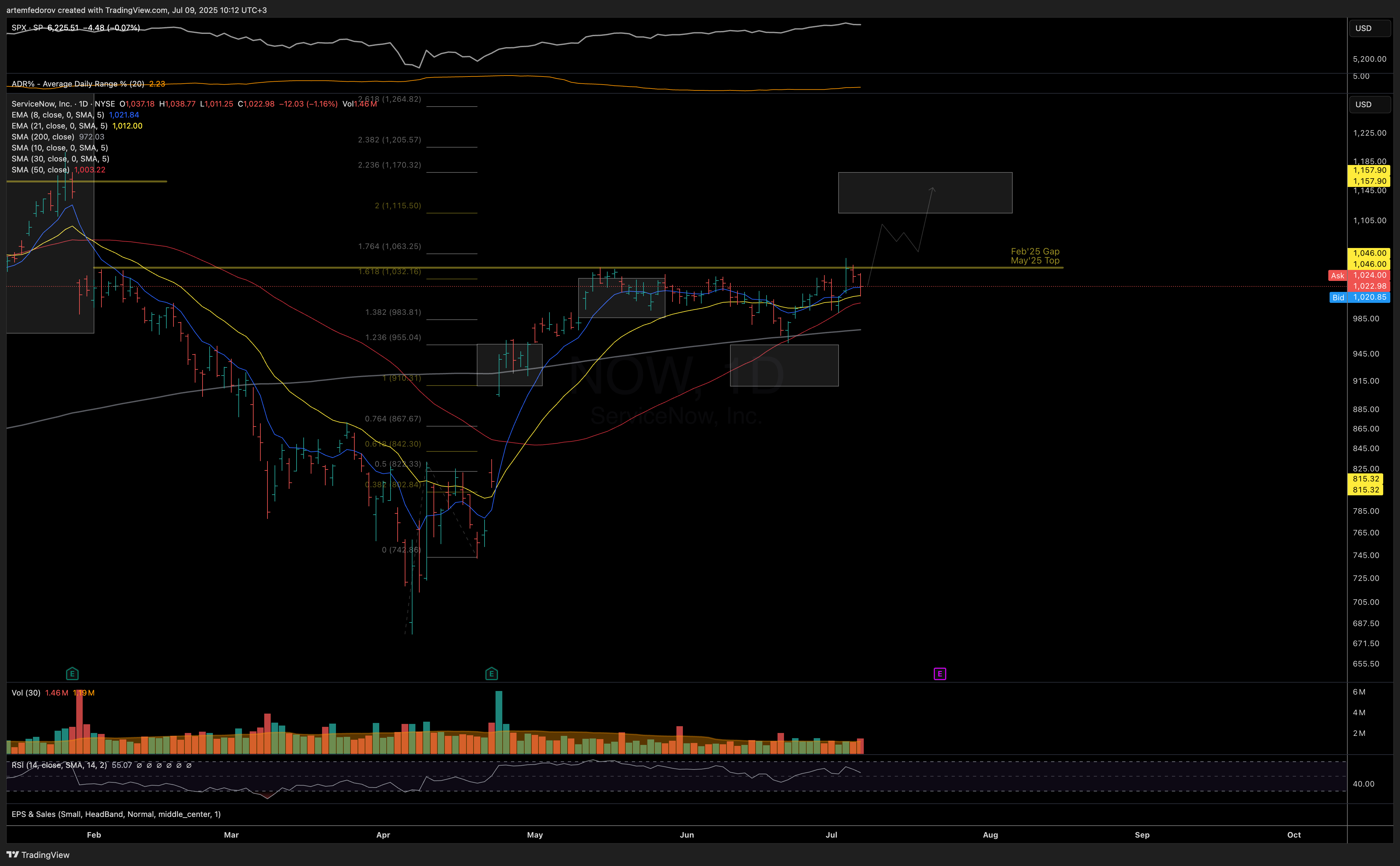Click the 0 (742.86) Fibonacci label
The image size is (1400, 866).
401,549
